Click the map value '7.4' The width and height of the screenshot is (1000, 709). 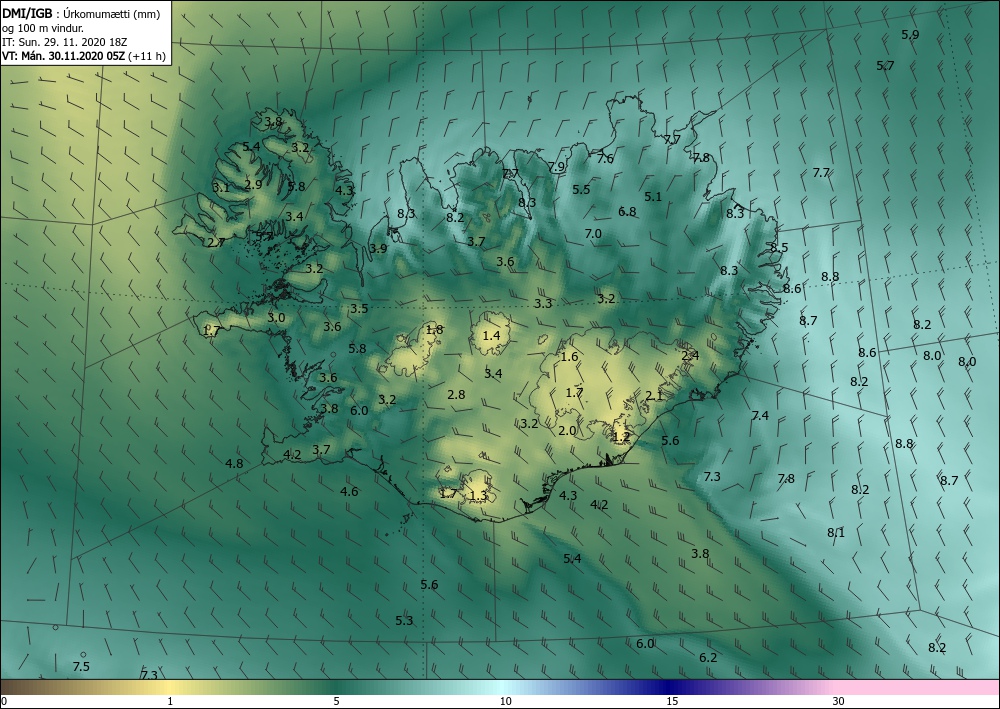(x=760, y=416)
